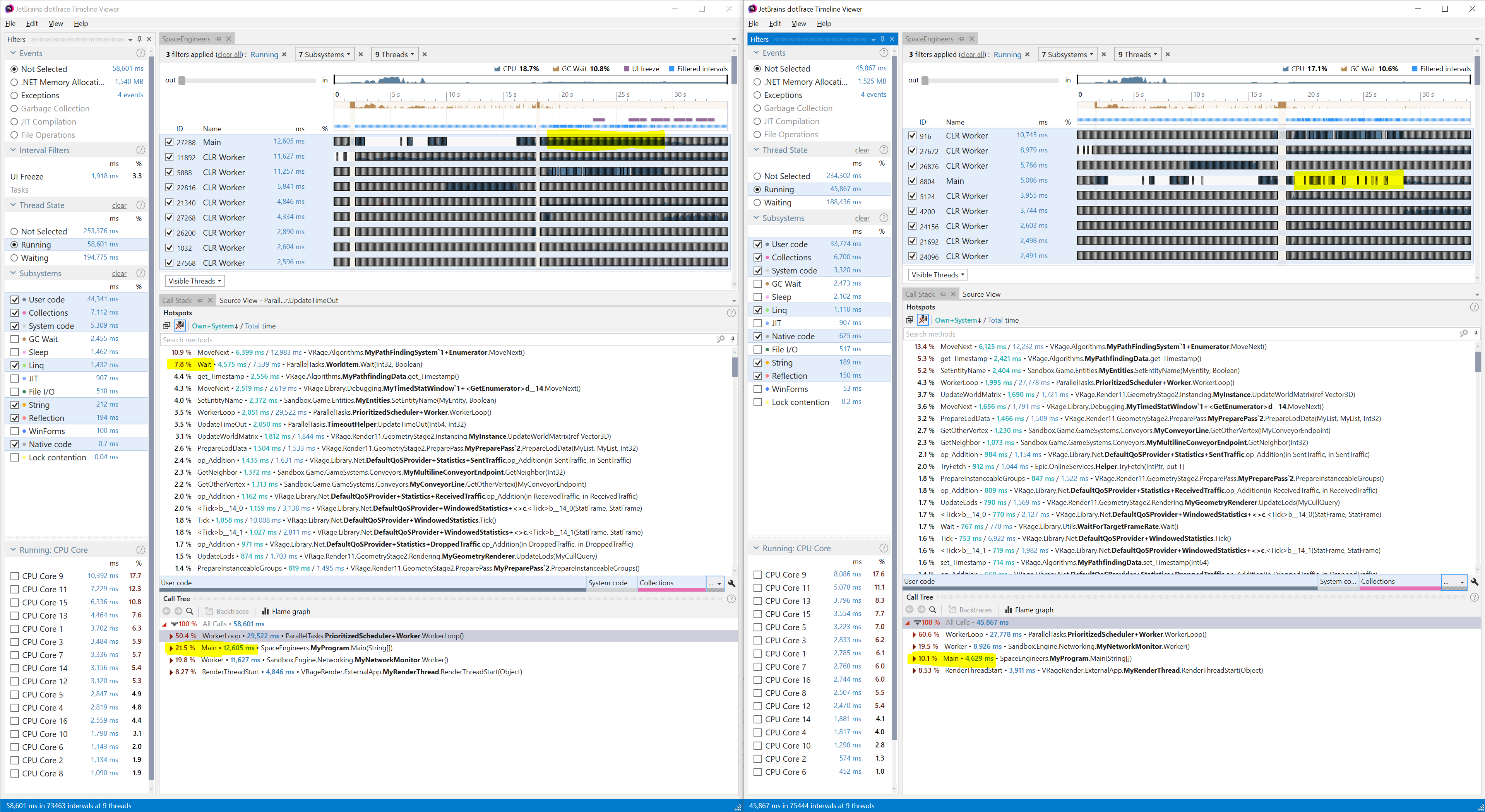Switch to the right Source View tab

pos(981,294)
